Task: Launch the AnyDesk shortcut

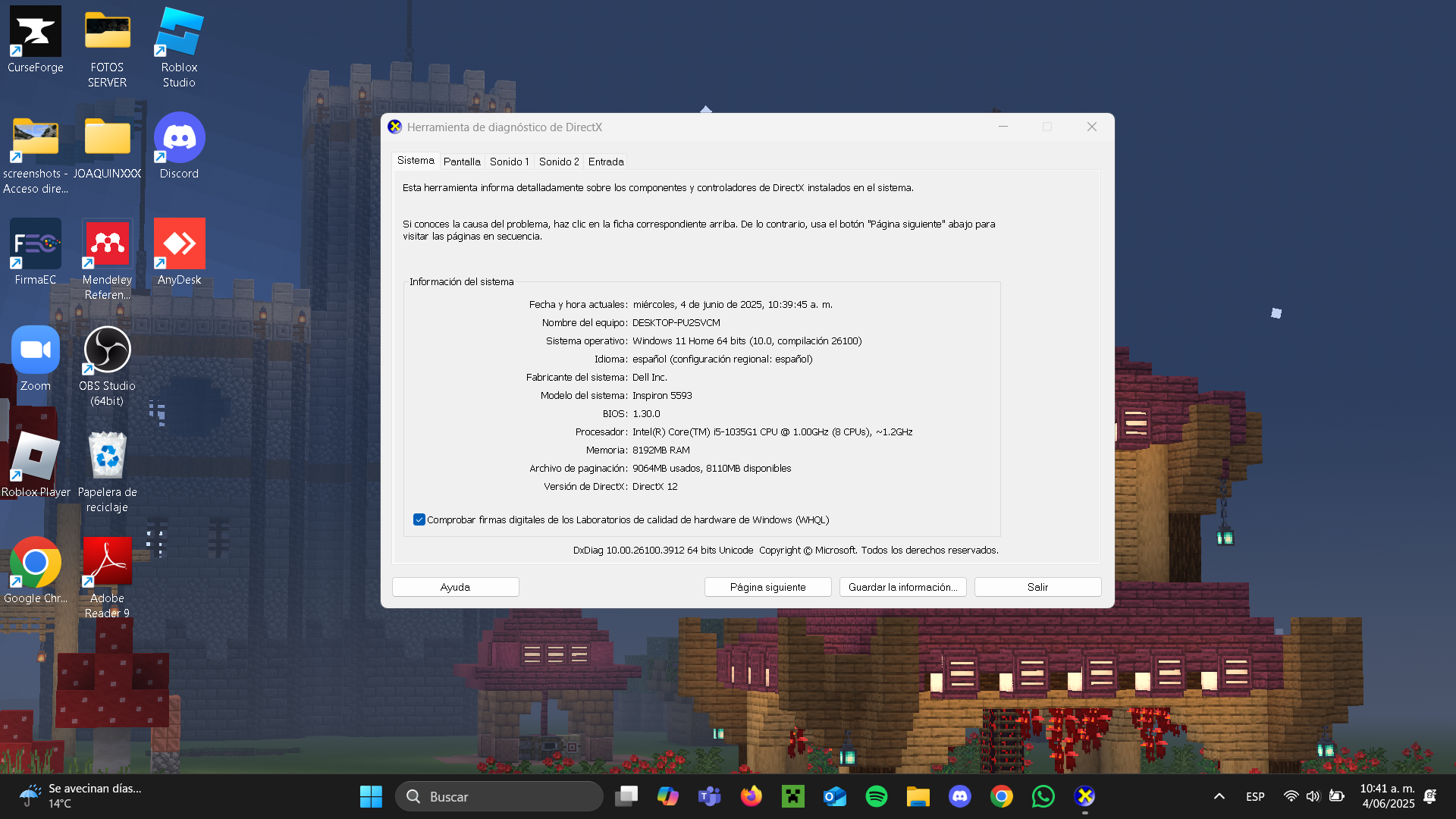Action: pos(179,244)
